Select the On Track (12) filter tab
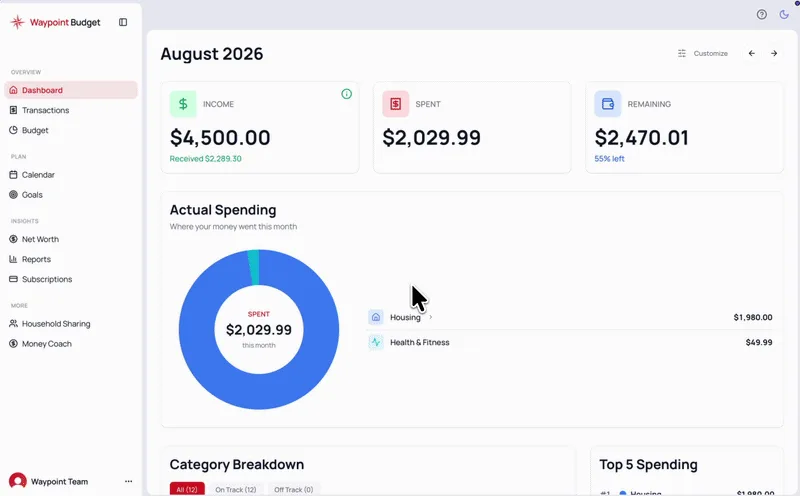The image size is (800, 496). (236, 489)
